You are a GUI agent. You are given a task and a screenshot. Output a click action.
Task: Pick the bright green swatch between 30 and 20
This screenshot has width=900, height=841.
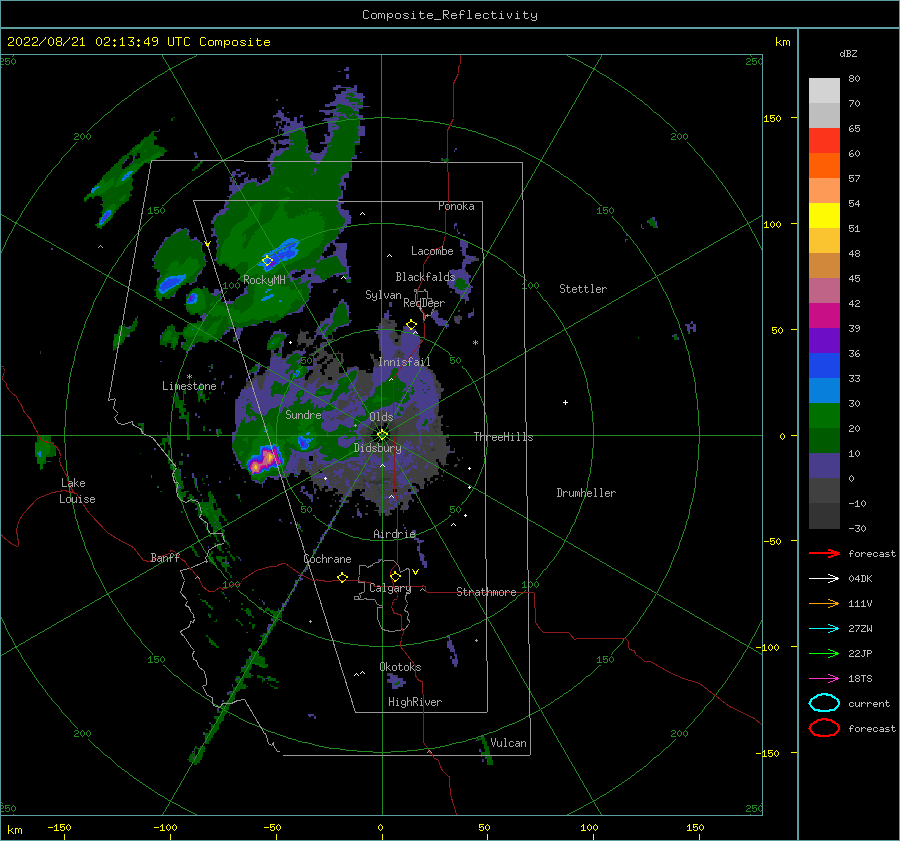pyautogui.click(x=824, y=415)
